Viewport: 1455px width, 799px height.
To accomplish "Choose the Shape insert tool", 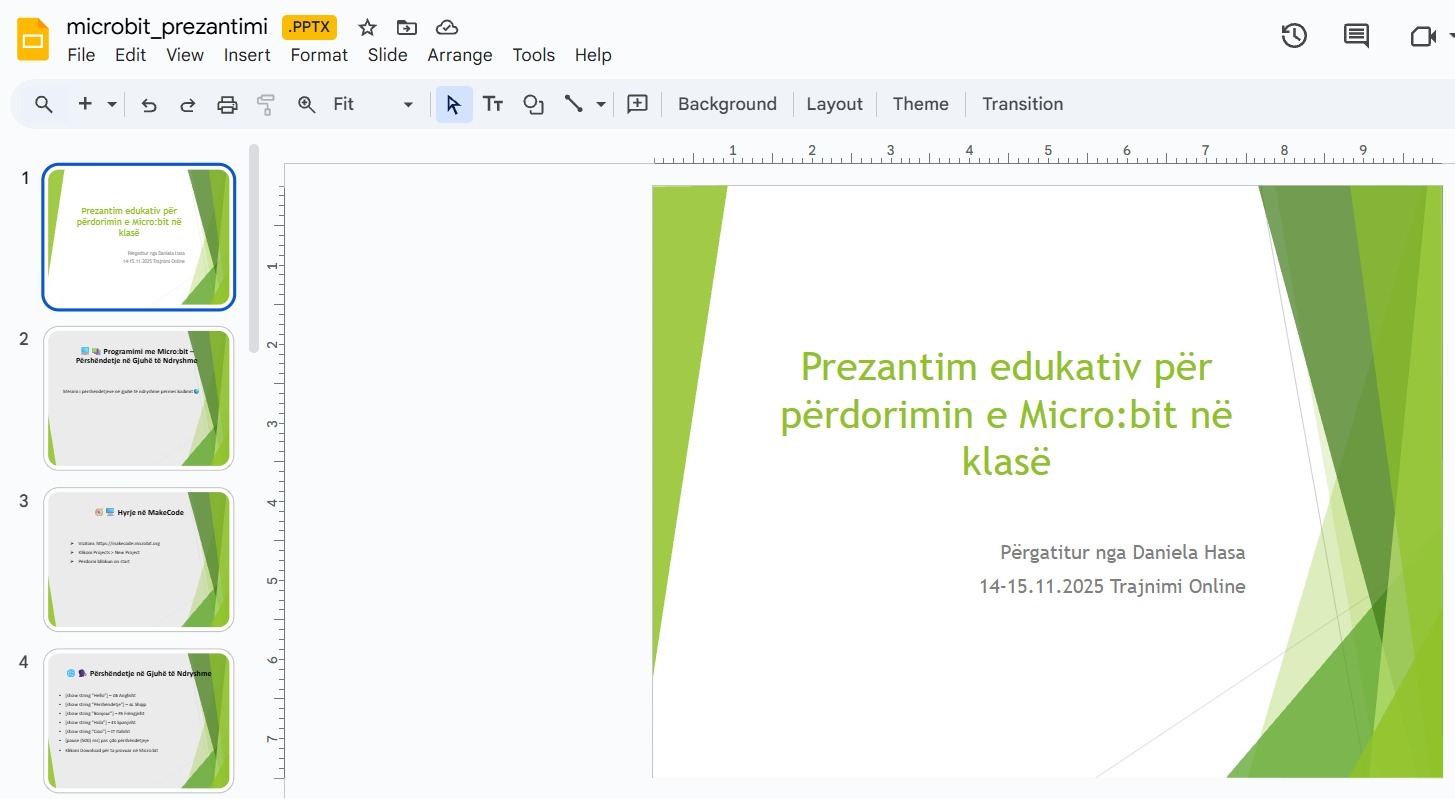I will point(534,104).
